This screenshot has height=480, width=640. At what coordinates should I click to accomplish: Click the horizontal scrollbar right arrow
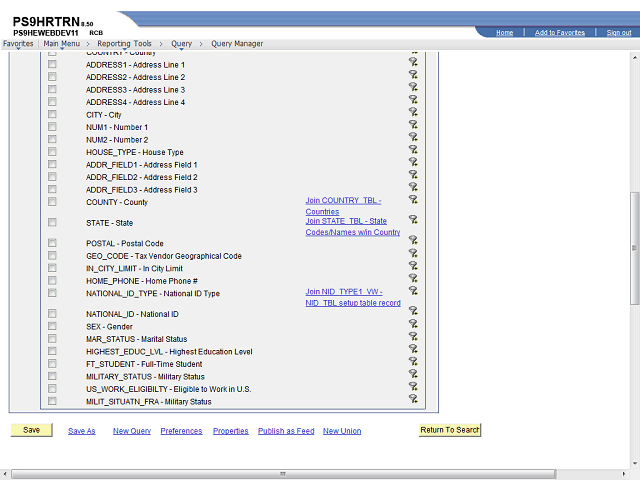click(x=624, y=474)
